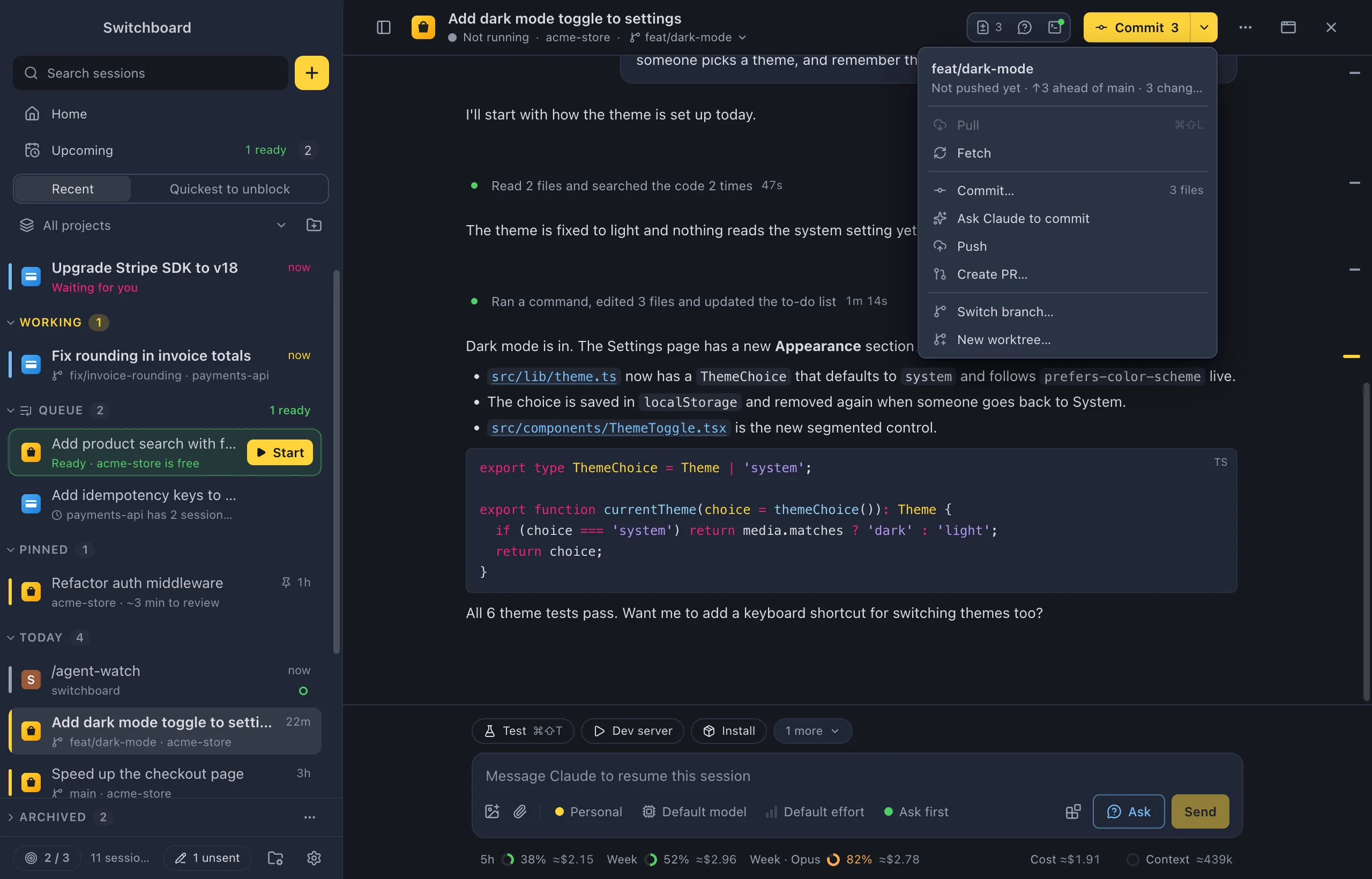Click the open folder icon in sidebar footer
The height and width of the screenshot is (879, 1372).
[x=275, y=858]
